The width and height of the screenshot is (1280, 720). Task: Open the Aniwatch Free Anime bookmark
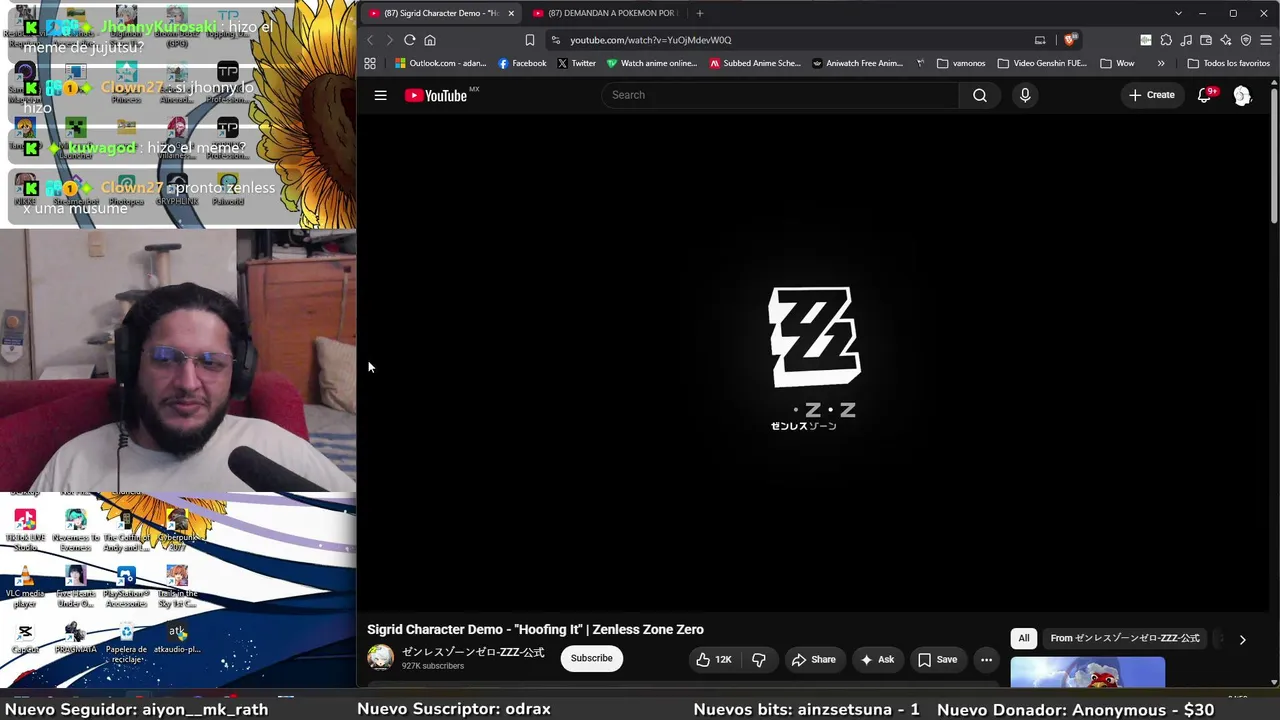[858, 63]
